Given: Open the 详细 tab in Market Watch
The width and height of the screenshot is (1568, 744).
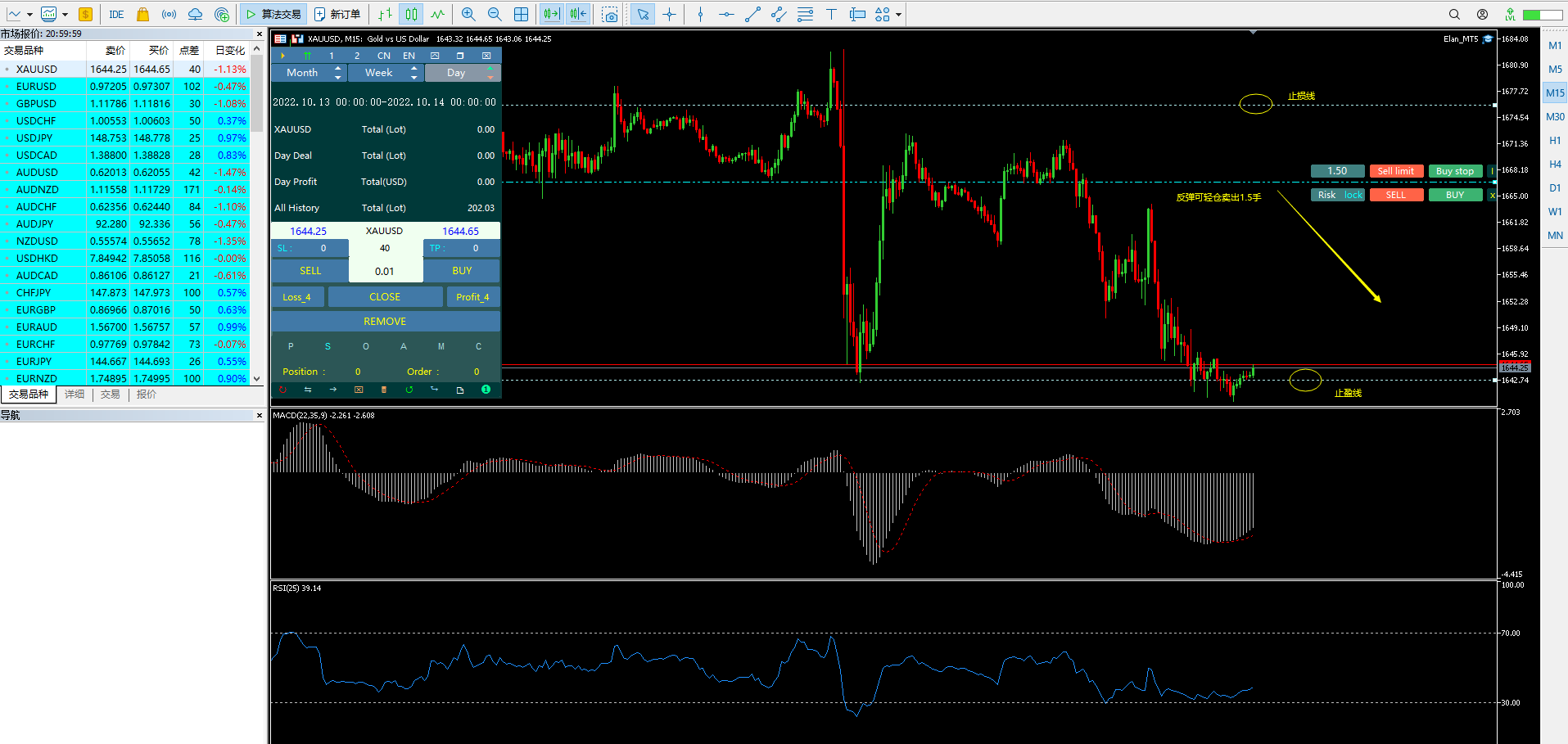Looking at the screenshot, I should (x=75, y=395).
